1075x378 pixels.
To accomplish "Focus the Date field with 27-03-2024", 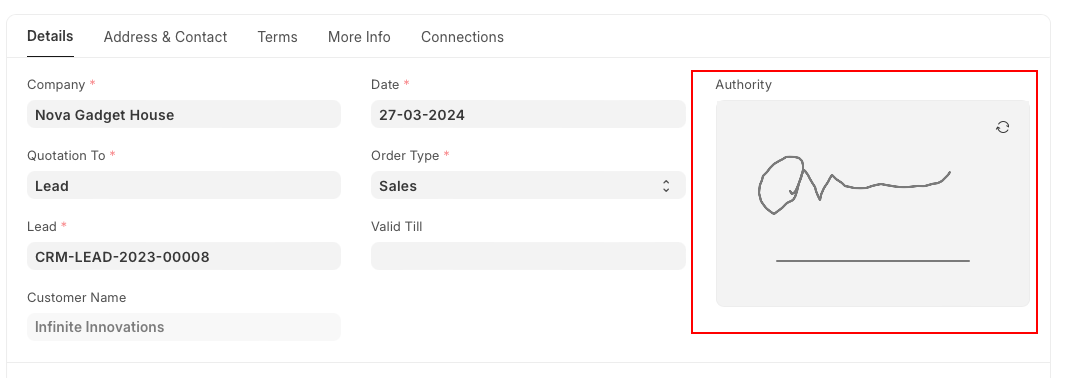I will coord(528,115).
